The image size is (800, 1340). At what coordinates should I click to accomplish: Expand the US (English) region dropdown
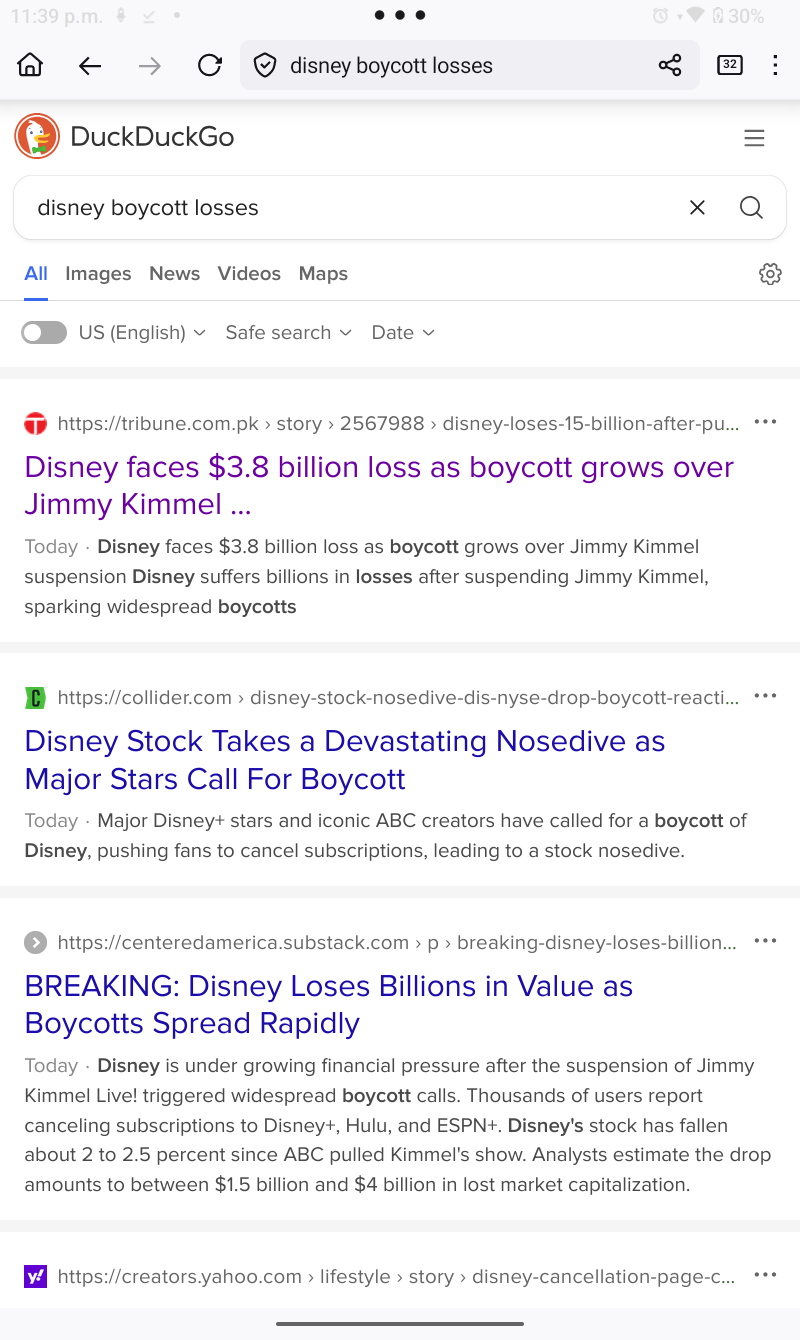[x=142, y=332]
